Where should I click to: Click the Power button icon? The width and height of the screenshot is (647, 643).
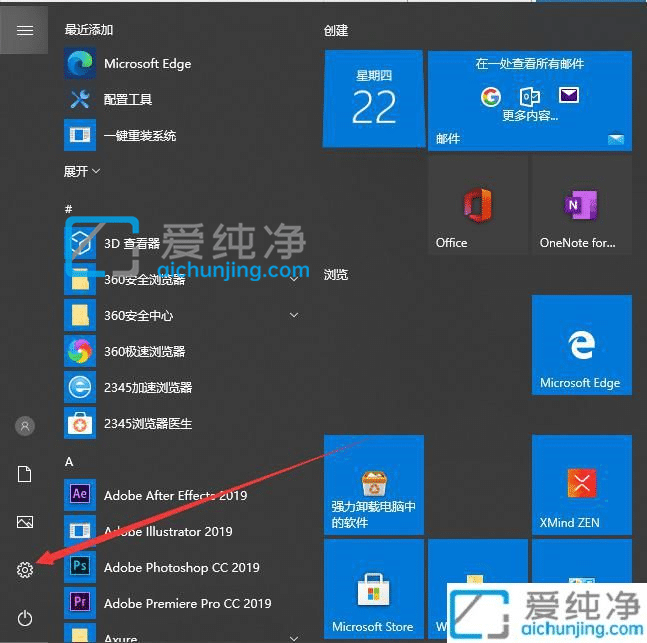tap(25, 618)
